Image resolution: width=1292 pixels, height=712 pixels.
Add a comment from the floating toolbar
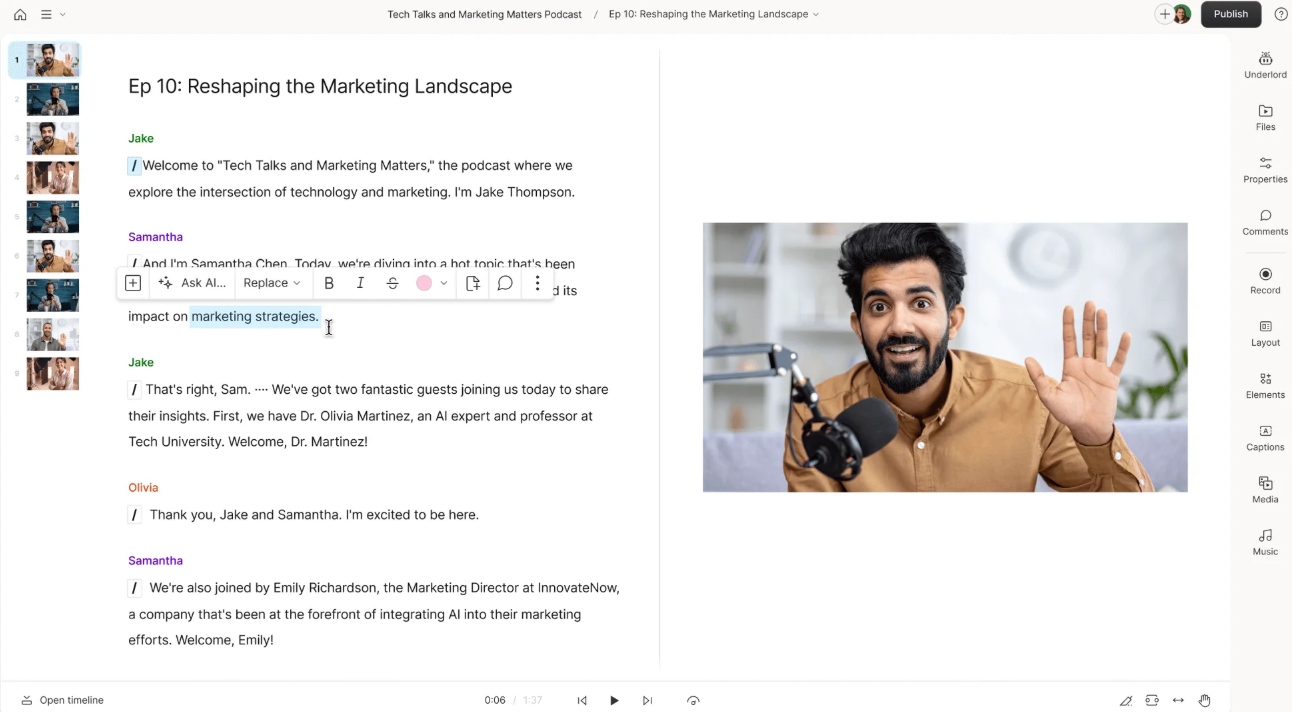[505, 283]
